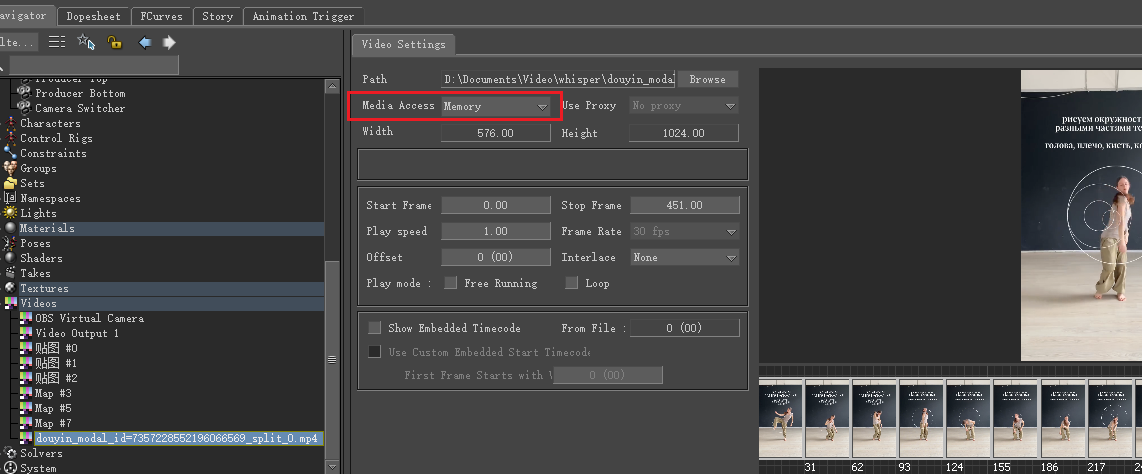1142x474 pixels.
Task: Click the star selection filter icon
Action: coord(86,42)
